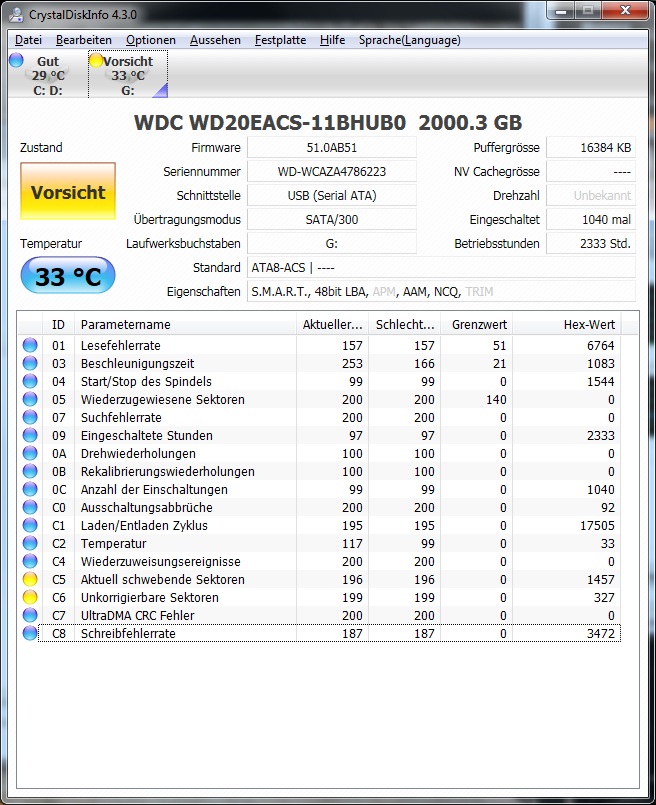Open the Bearbeiten menu

(84, 40)
